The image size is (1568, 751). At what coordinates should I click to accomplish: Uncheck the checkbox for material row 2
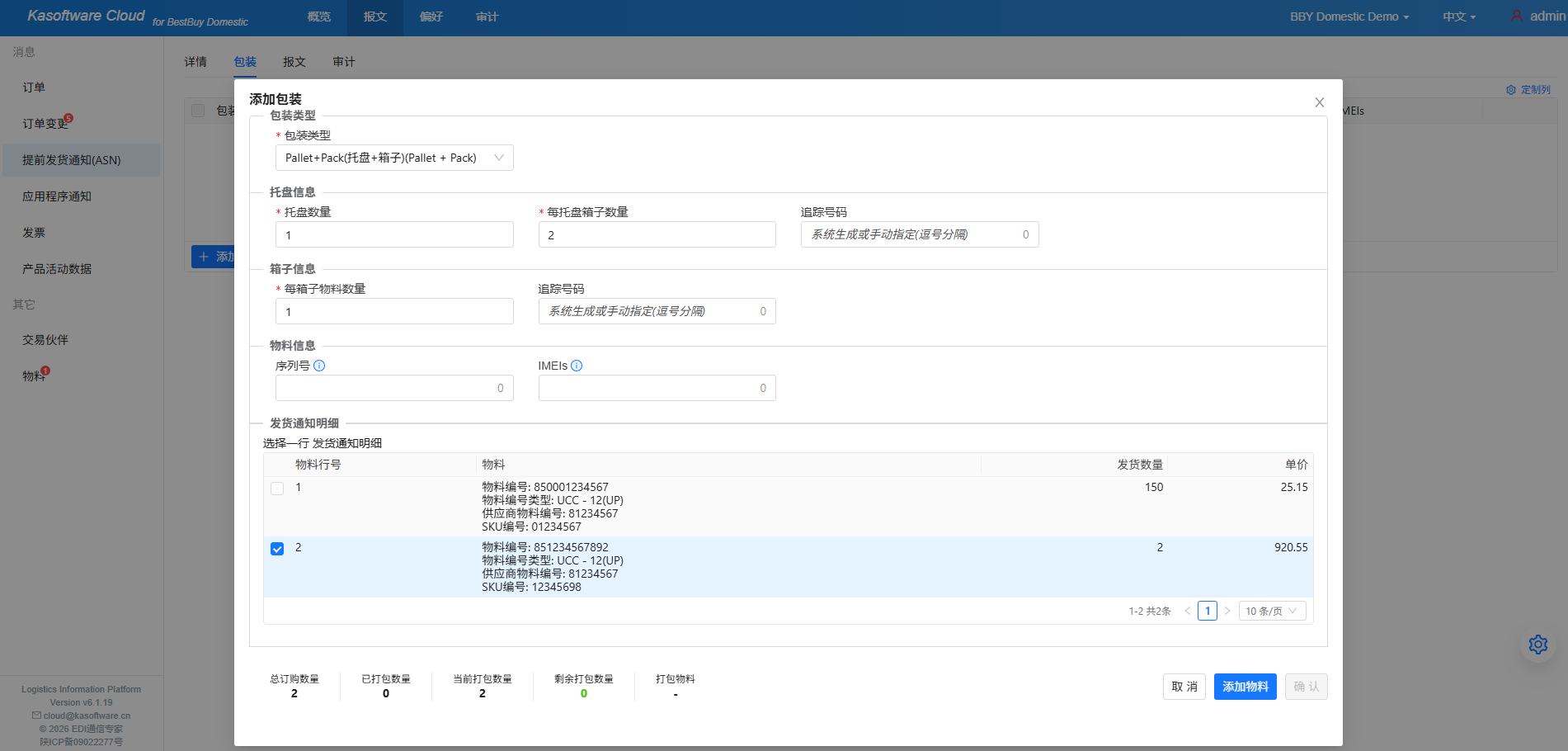[277, 549]
